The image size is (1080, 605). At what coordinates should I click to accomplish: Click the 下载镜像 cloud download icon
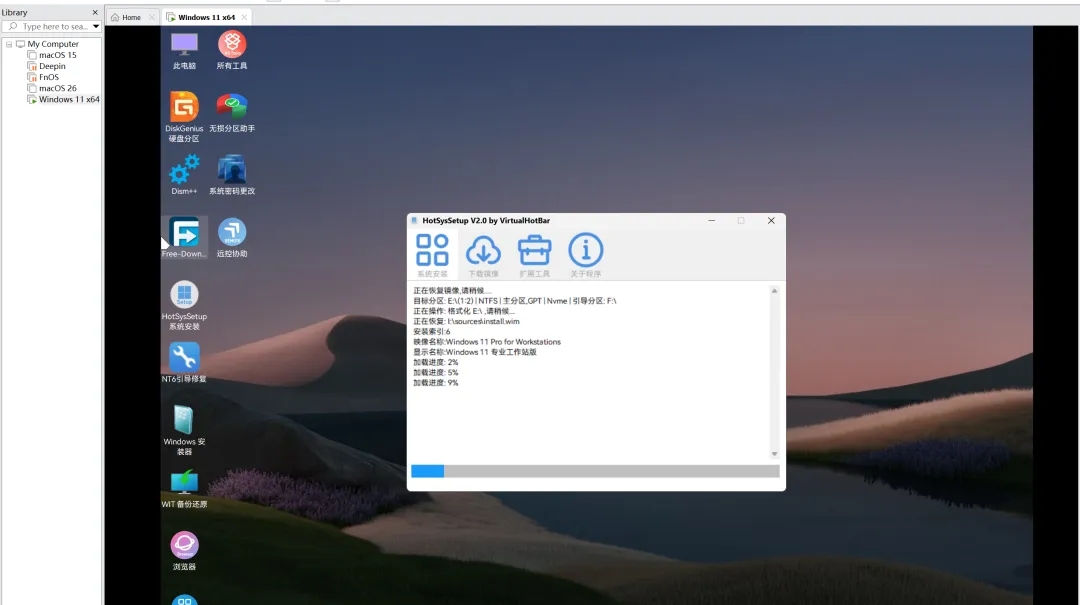[483, 254]
